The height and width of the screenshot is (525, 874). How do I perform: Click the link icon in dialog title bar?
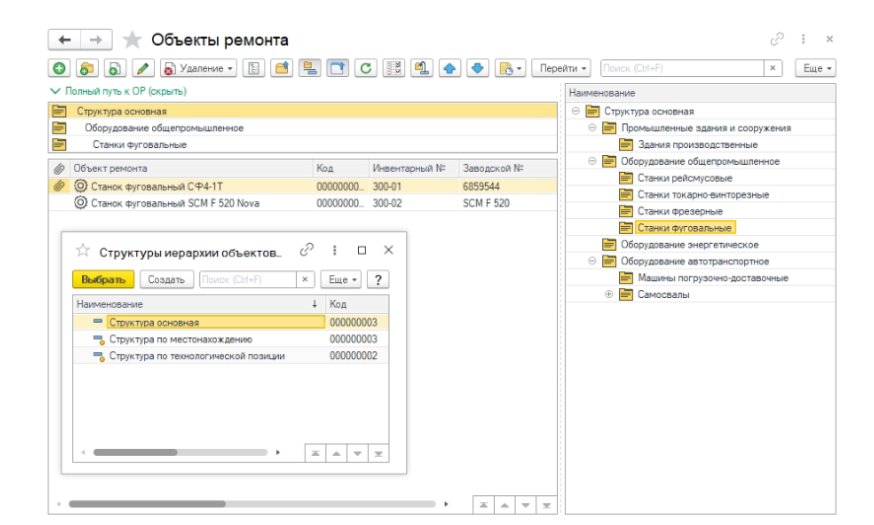pos(307,250)
